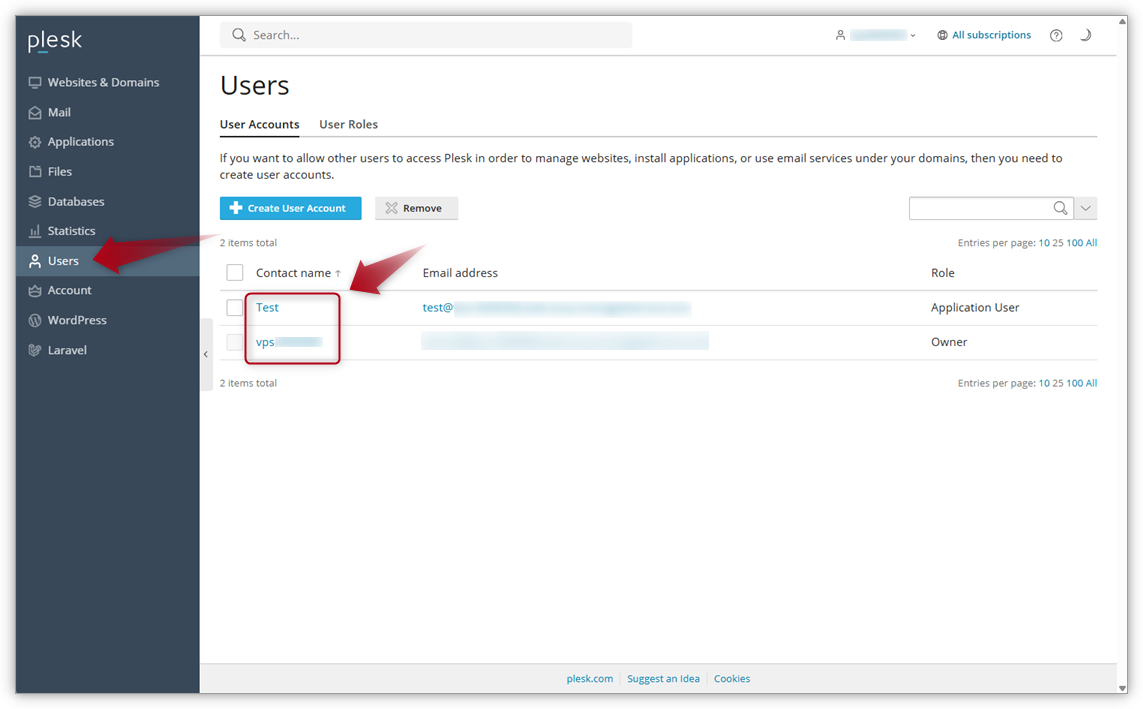Open the WordPress toolkit
Image resolution: width=1143 pixels, height=709 pixels.
coord(77,320)
